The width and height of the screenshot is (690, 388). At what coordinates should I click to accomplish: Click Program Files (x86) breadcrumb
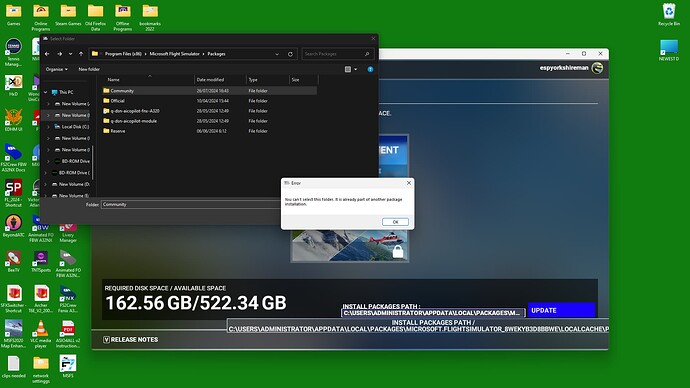coord(123,54)
